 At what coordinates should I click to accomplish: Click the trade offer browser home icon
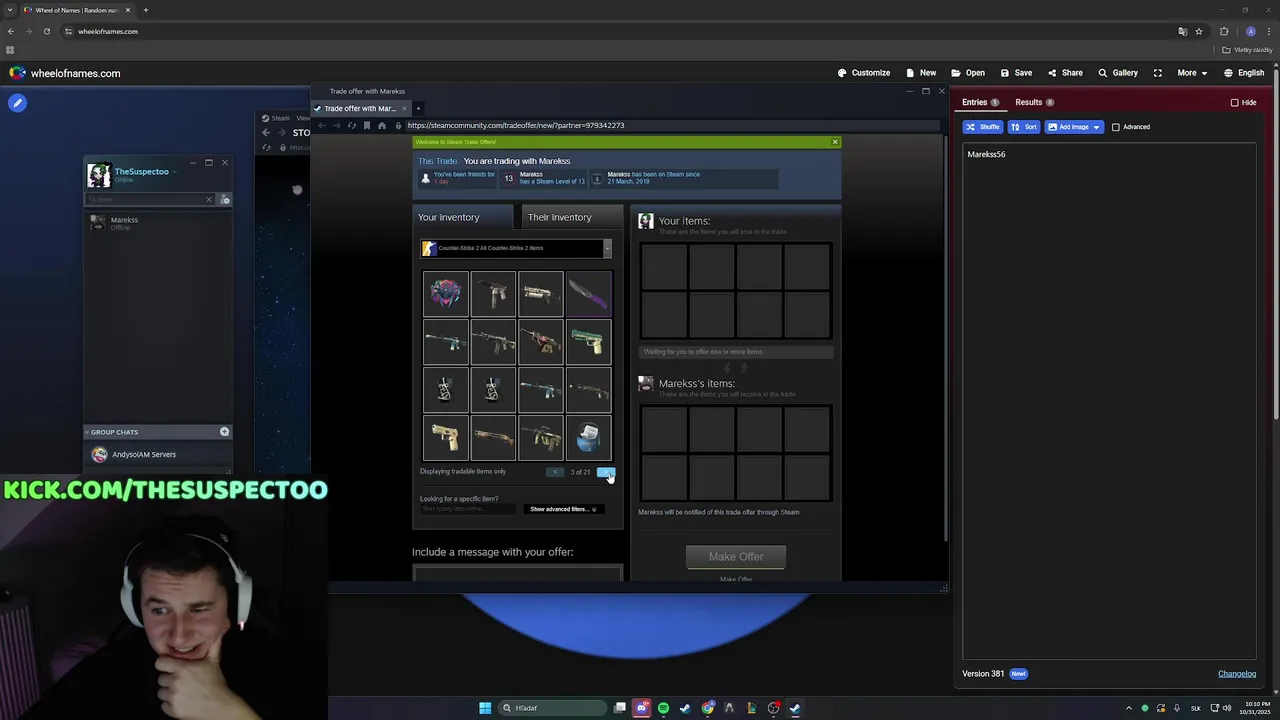(381, 126)
